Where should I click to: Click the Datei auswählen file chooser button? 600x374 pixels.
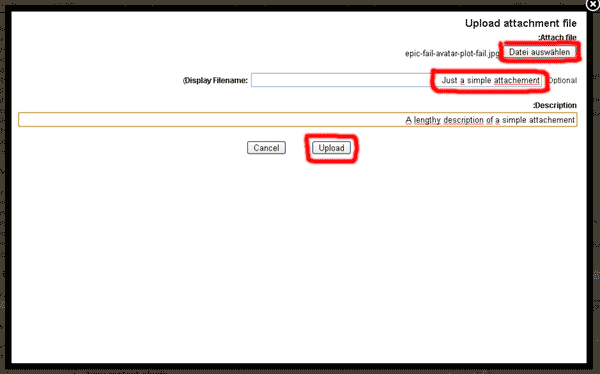[539, 52]
